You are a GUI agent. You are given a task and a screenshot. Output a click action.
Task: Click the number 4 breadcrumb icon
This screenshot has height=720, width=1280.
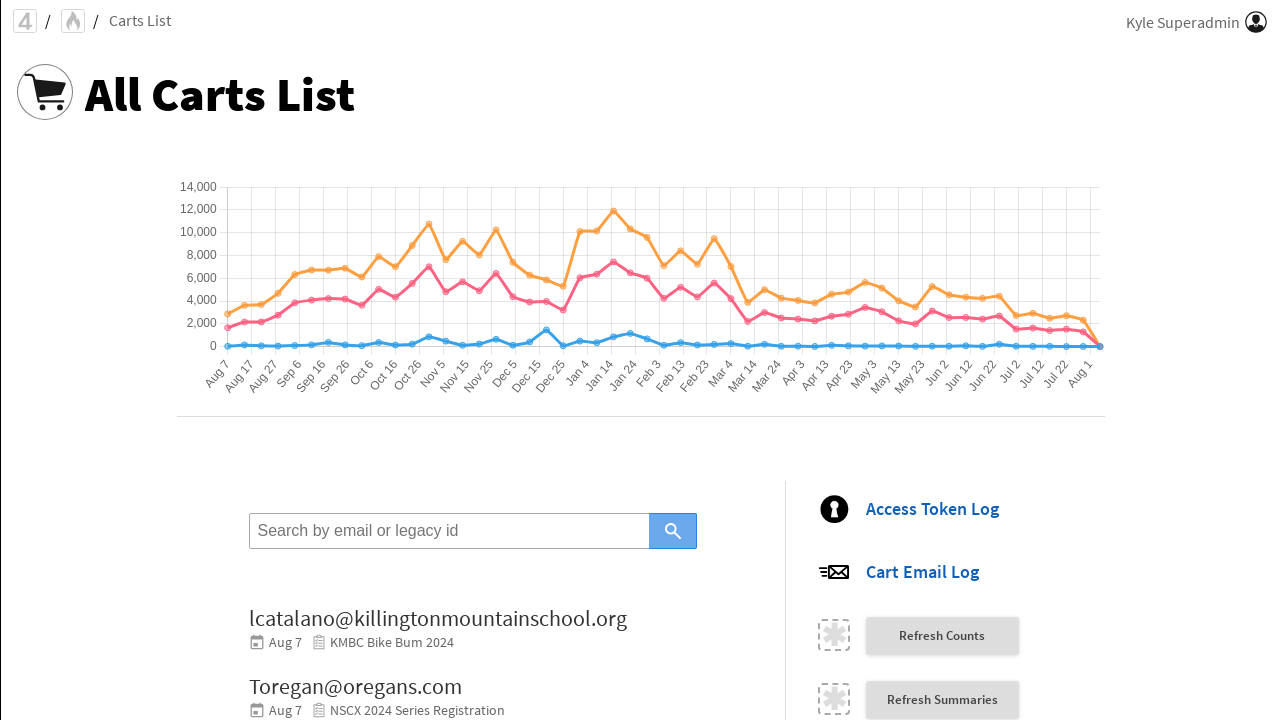coord(25,21)
